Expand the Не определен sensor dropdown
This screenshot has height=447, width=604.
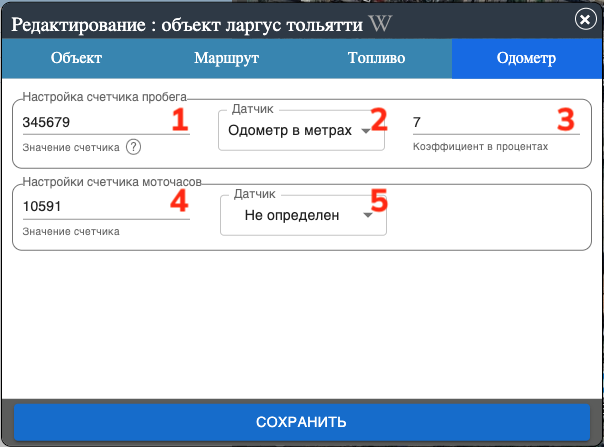[x=292, y=214]
